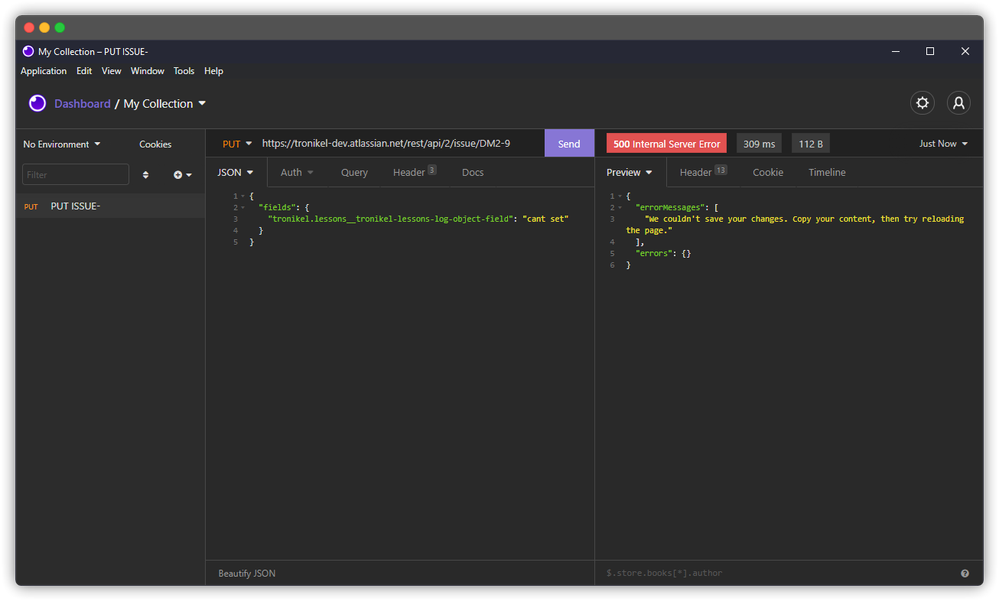
Task: Click the sort arrows next to Filter
Action: click(145, 175)
